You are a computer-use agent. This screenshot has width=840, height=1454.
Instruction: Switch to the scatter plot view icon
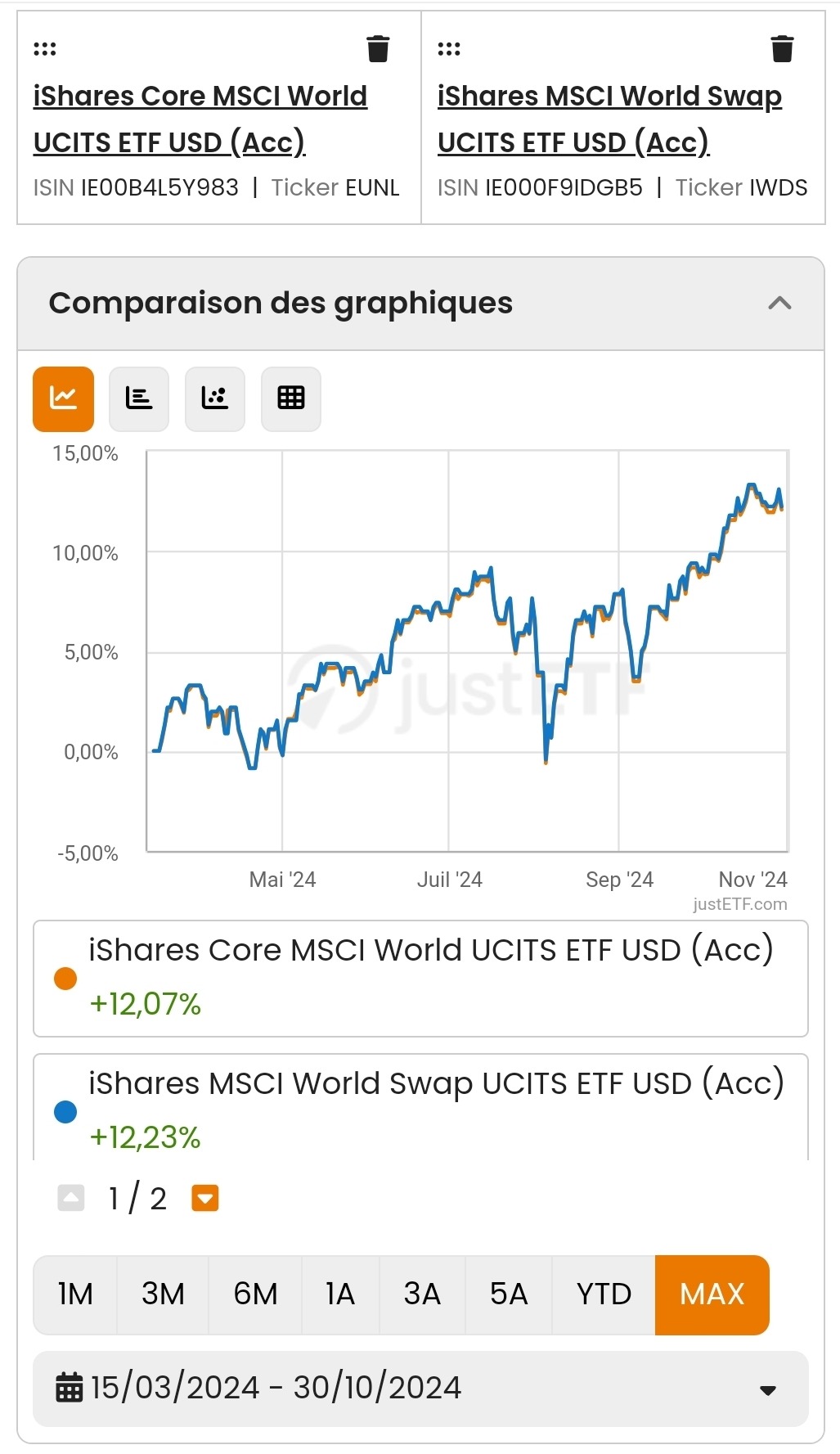pos(215,398)
